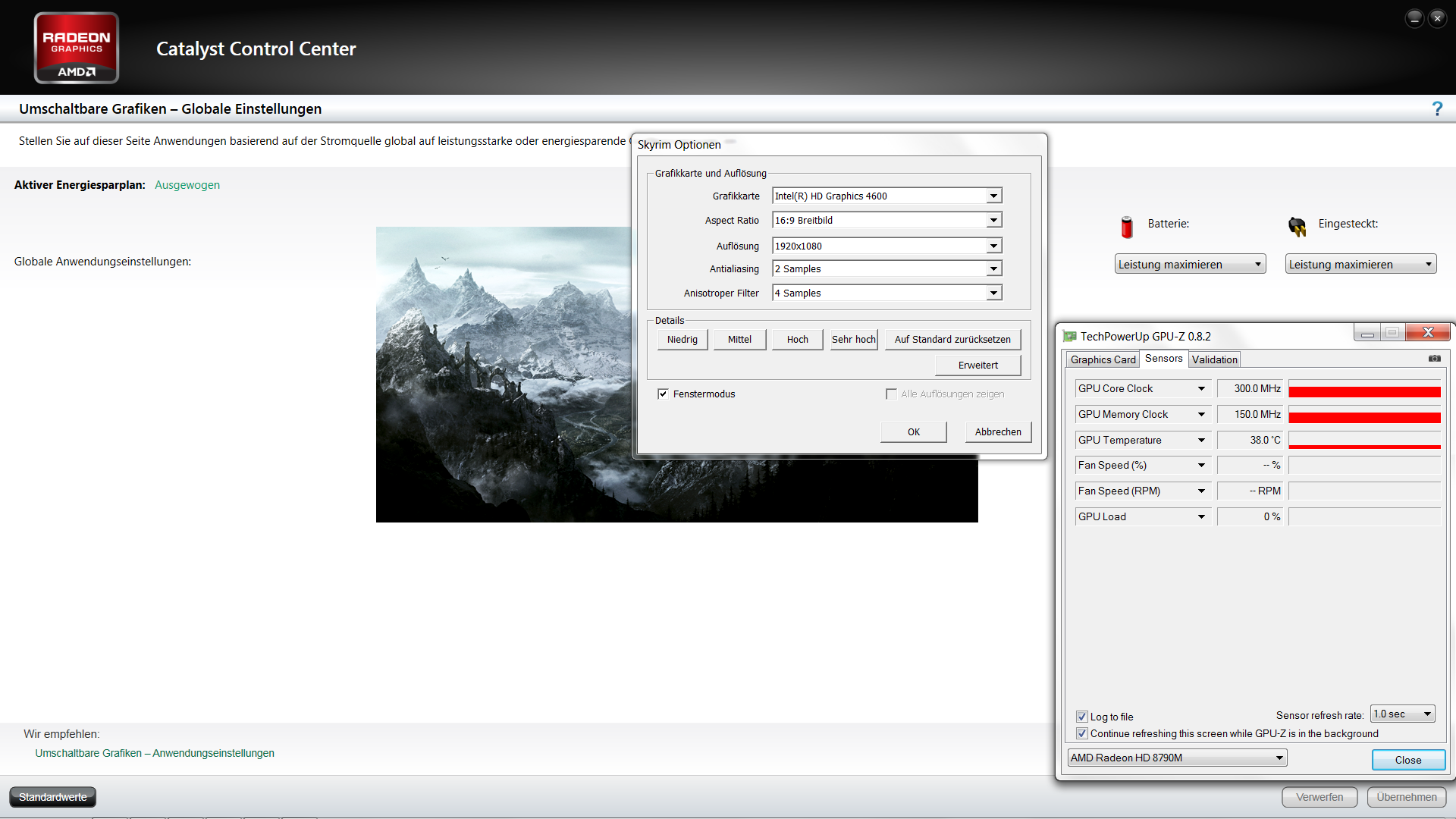Click the 38.0 °C temperature value
The image size is (1456, 819).
[x=1250, y=440]
